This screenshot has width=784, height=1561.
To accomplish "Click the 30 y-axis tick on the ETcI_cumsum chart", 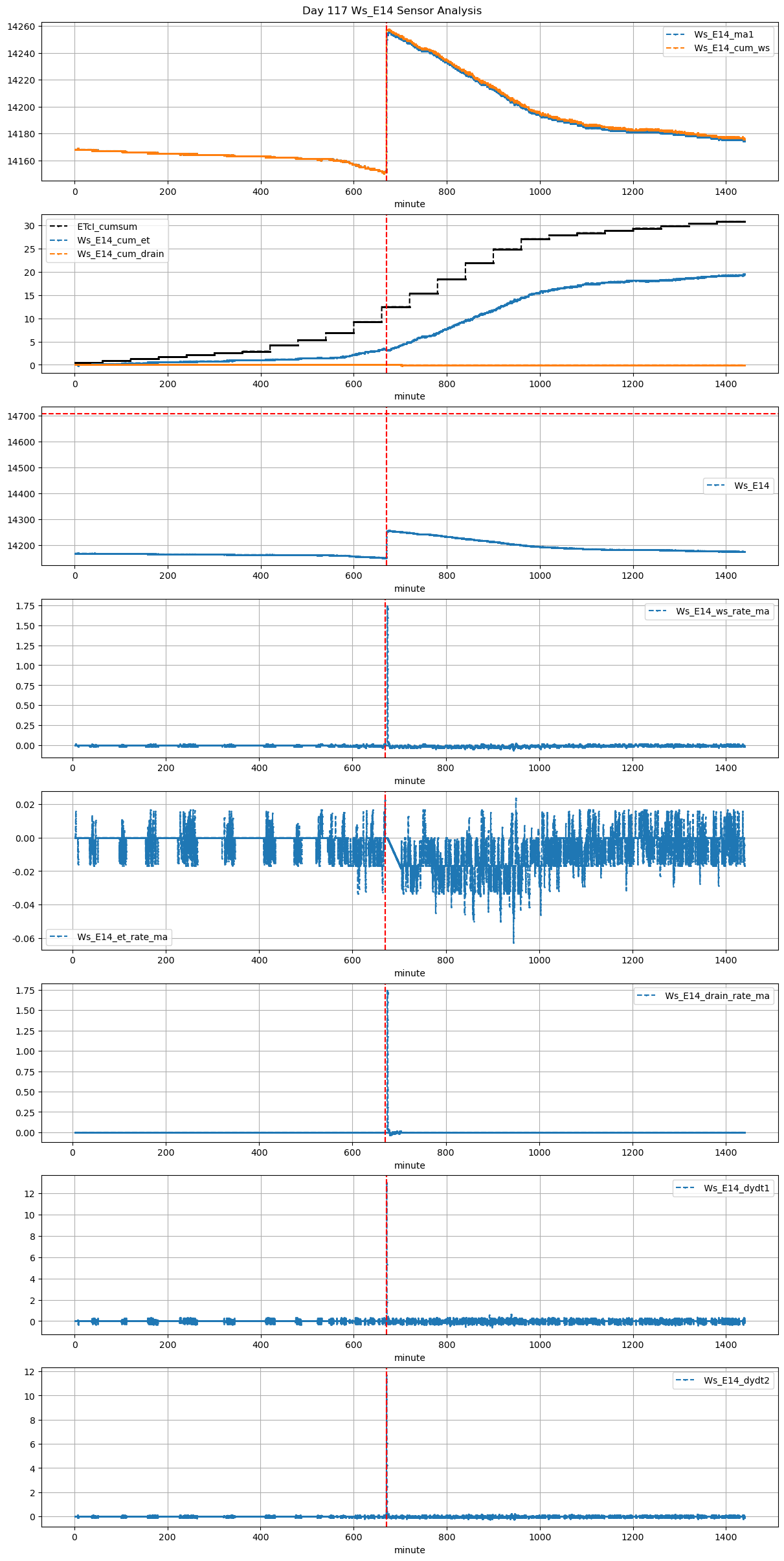I will pyautogui.click(x=29, y=226).
